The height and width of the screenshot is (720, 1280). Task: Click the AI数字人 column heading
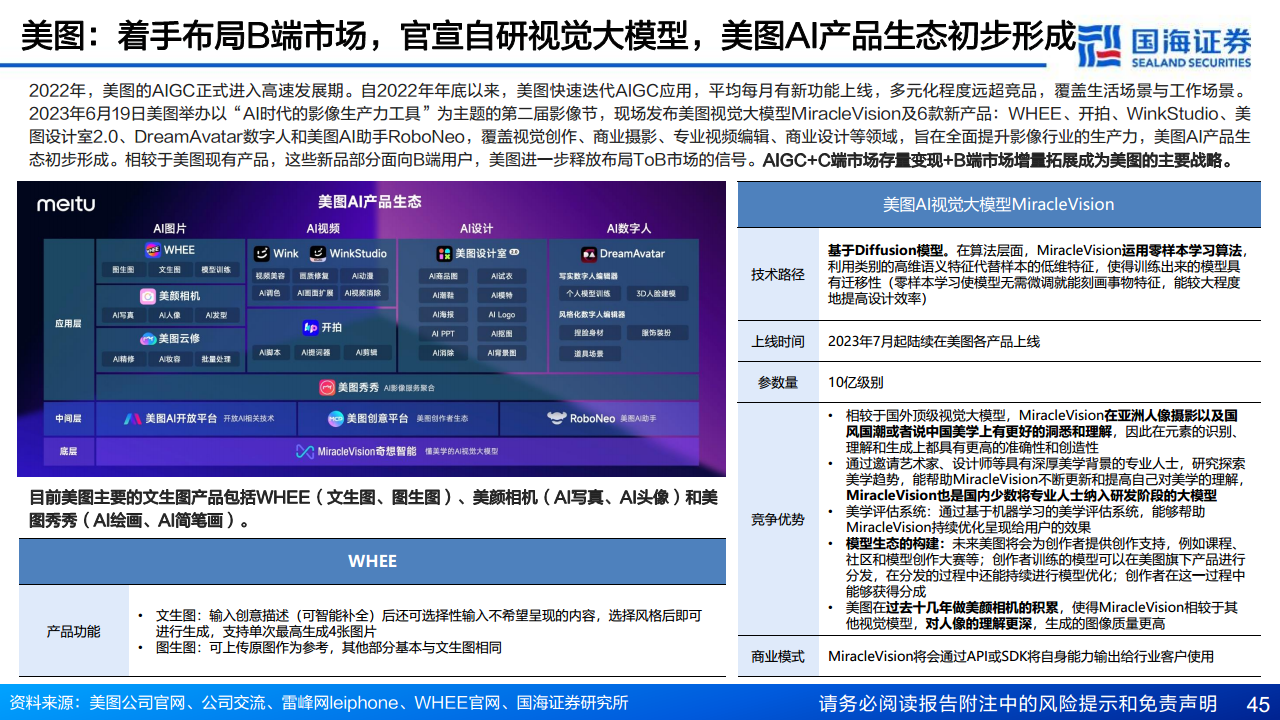pyautogui.click(x=629, y=229)
